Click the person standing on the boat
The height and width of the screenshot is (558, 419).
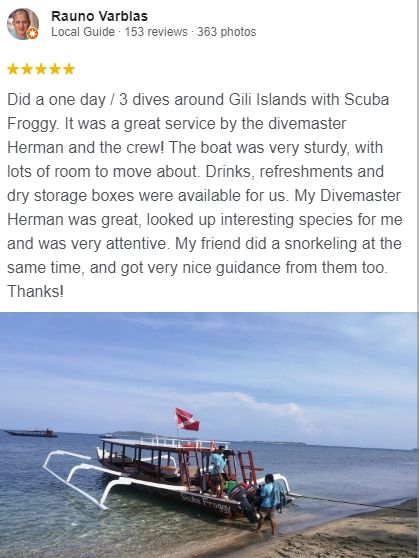point(218,470)
